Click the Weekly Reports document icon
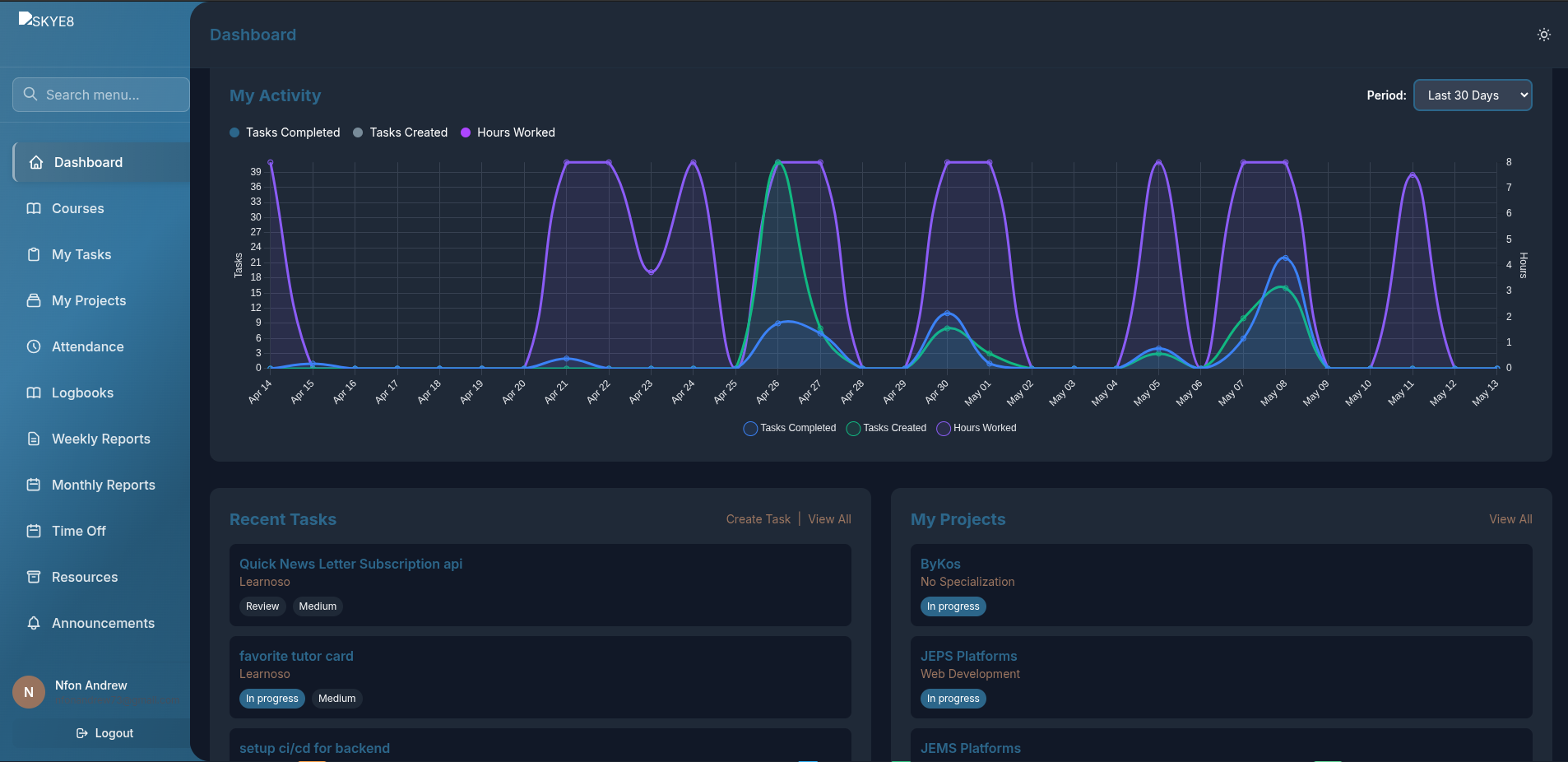The width and height of the screenshot is (1568, 762). coord(34,439)
